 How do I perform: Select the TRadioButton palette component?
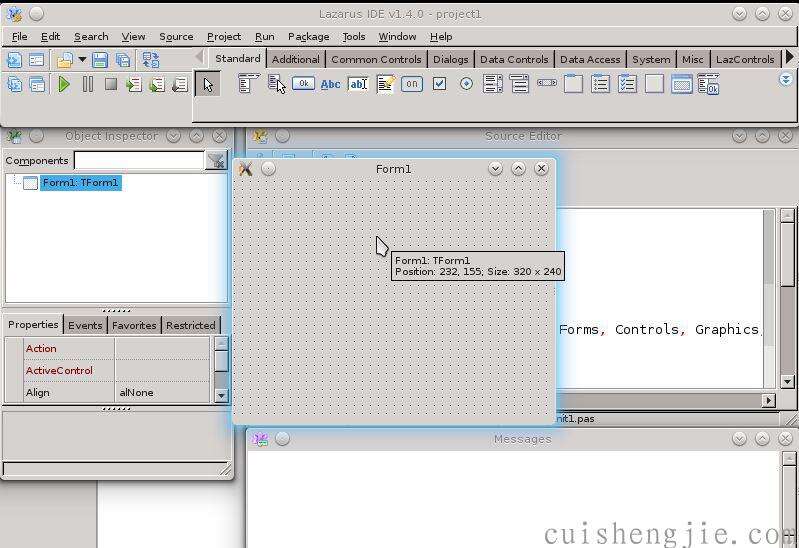(466, 85)
